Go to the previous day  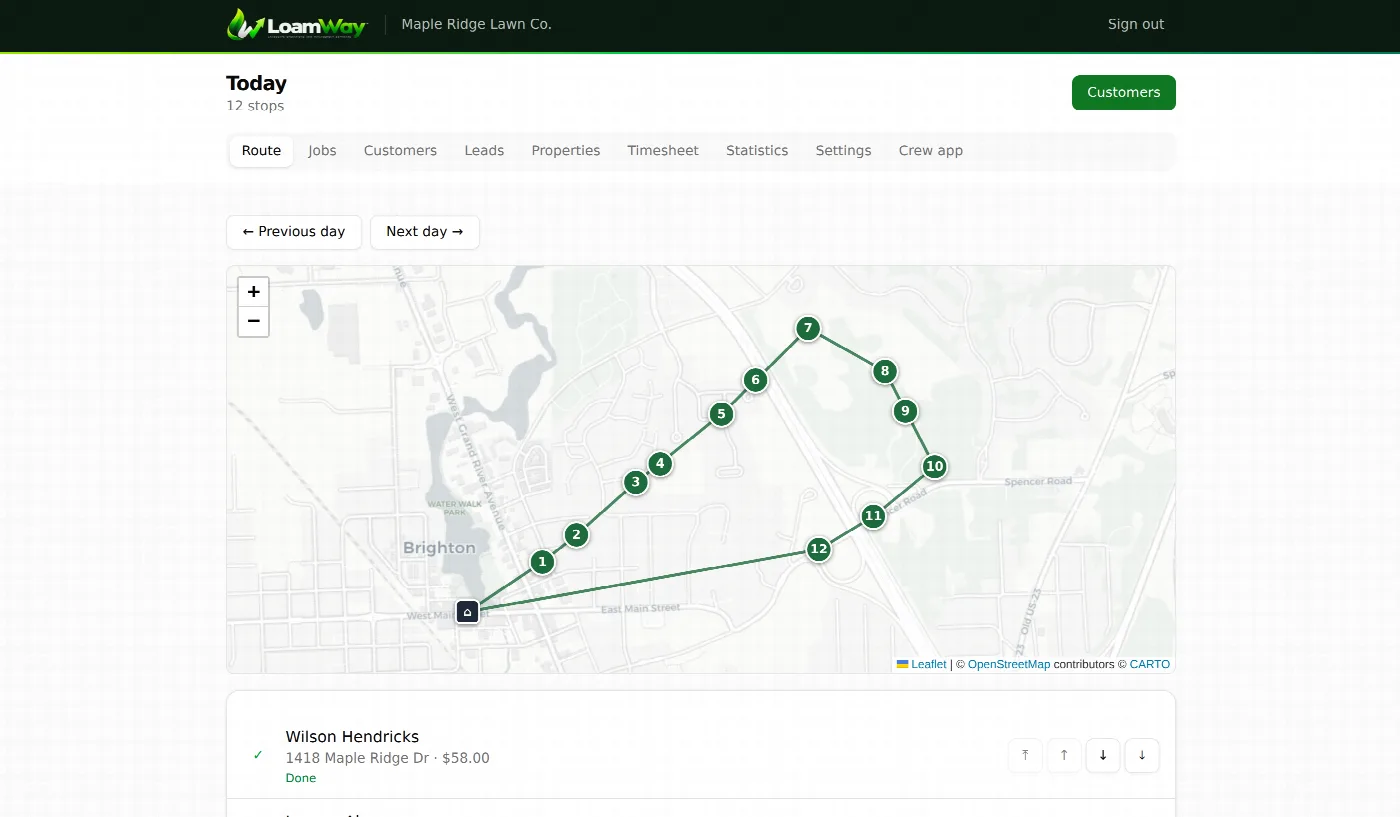[x=294, y=232]
